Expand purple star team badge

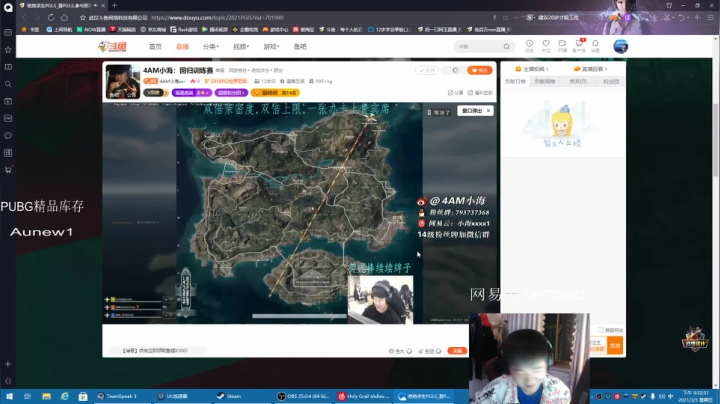(x=191, y=93)
